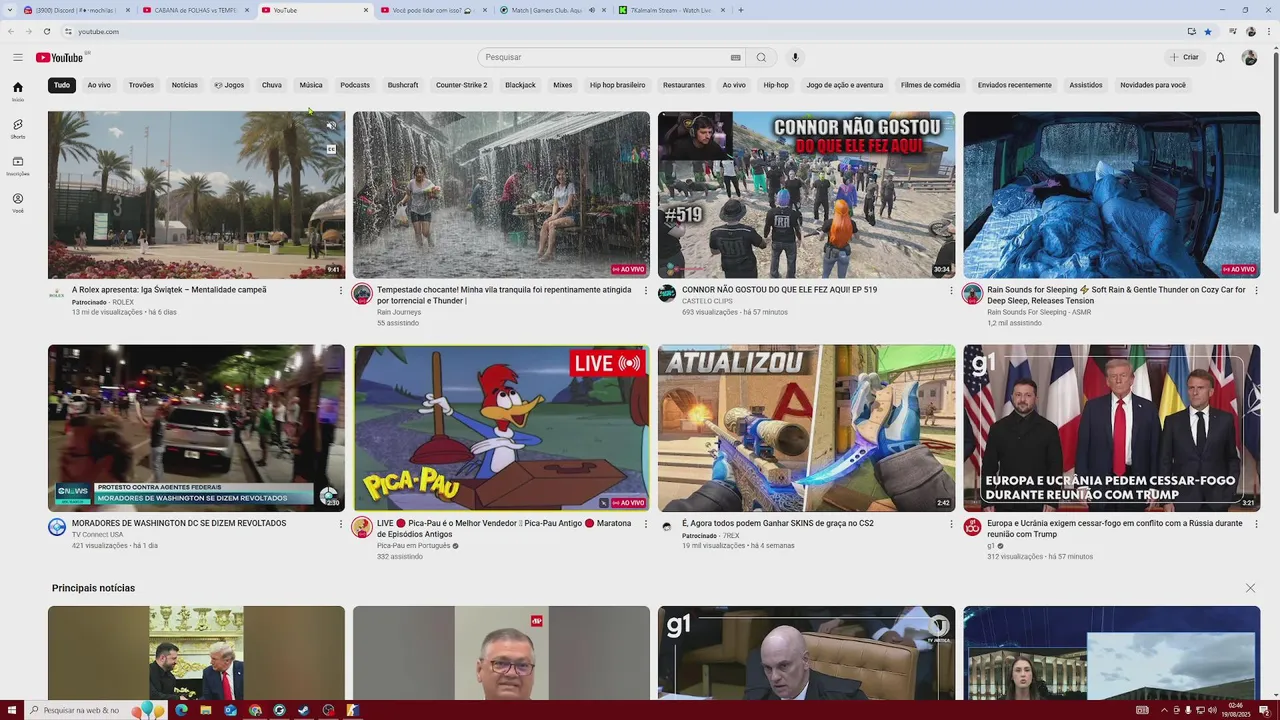Open options for Pica-Pau live video

tap(646, 524)
